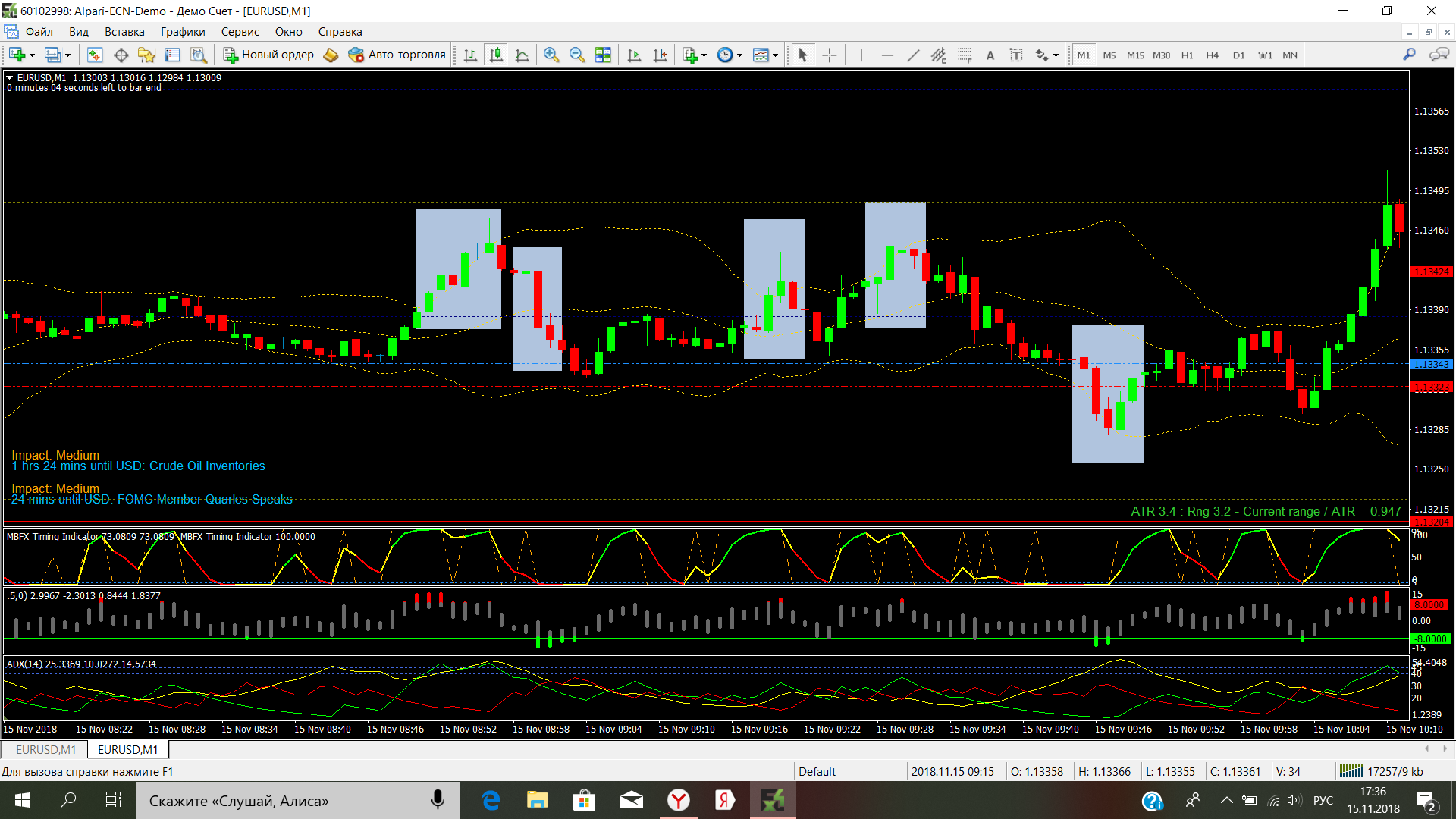Select the first EURUSD,M1 chart tab
Image resolution: width=1456 pixels, height=819 pixels.
tap(45, 749)
